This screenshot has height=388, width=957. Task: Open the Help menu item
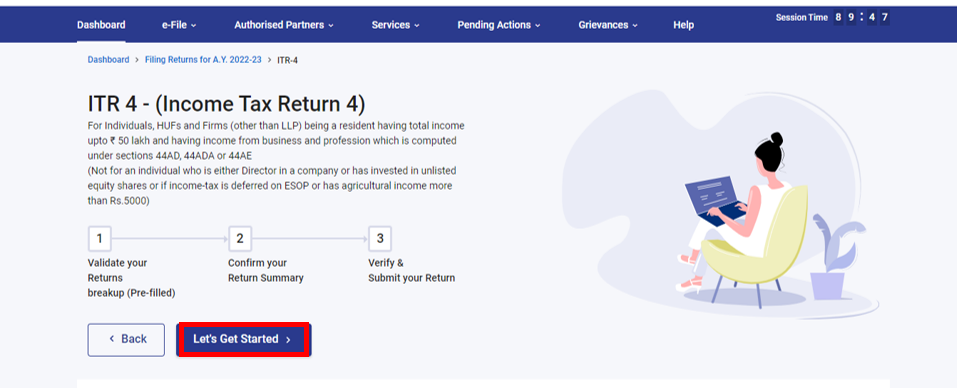(x=684, y=25)
